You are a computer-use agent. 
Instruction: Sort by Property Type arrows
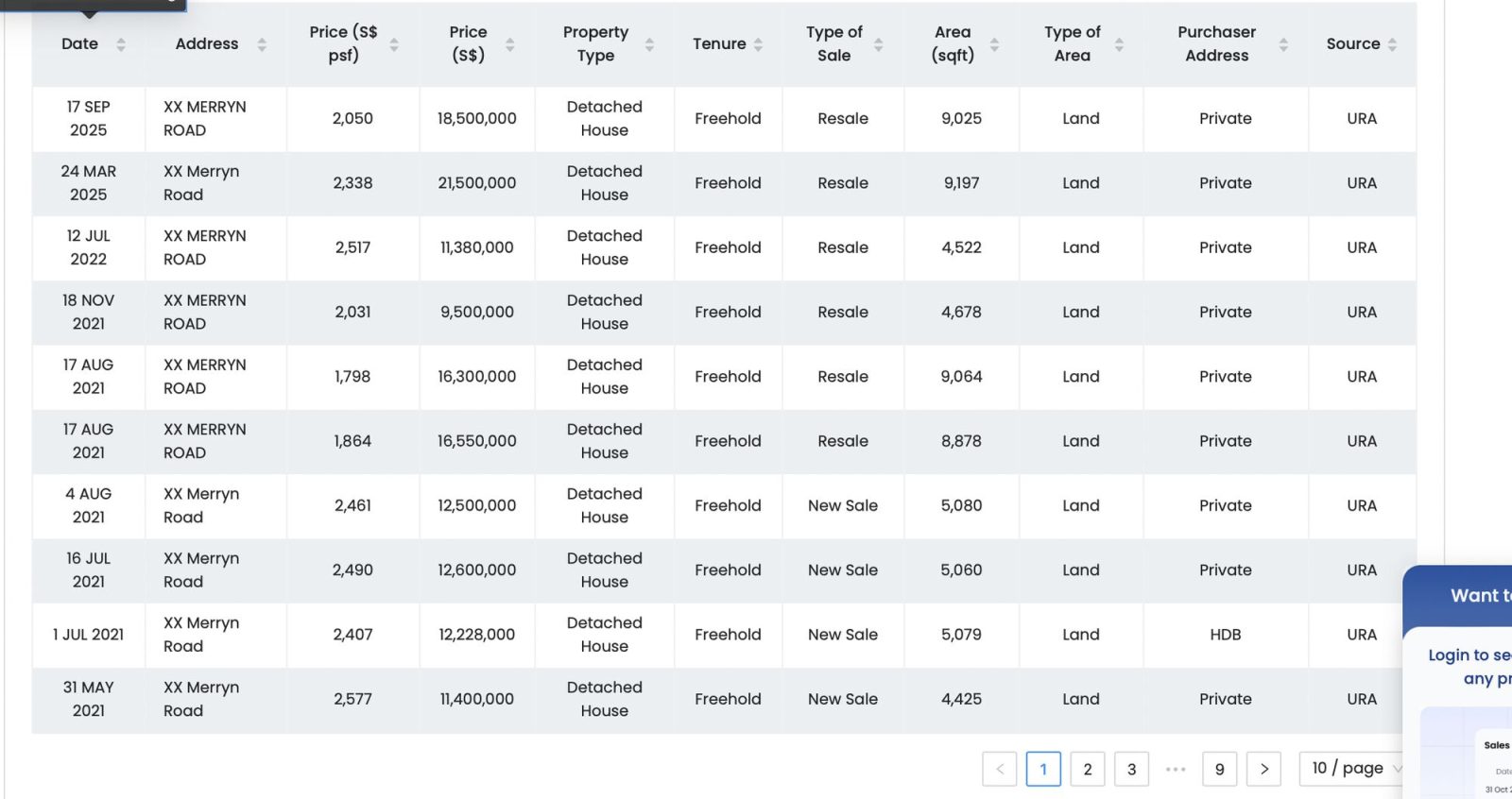point(649,44)
